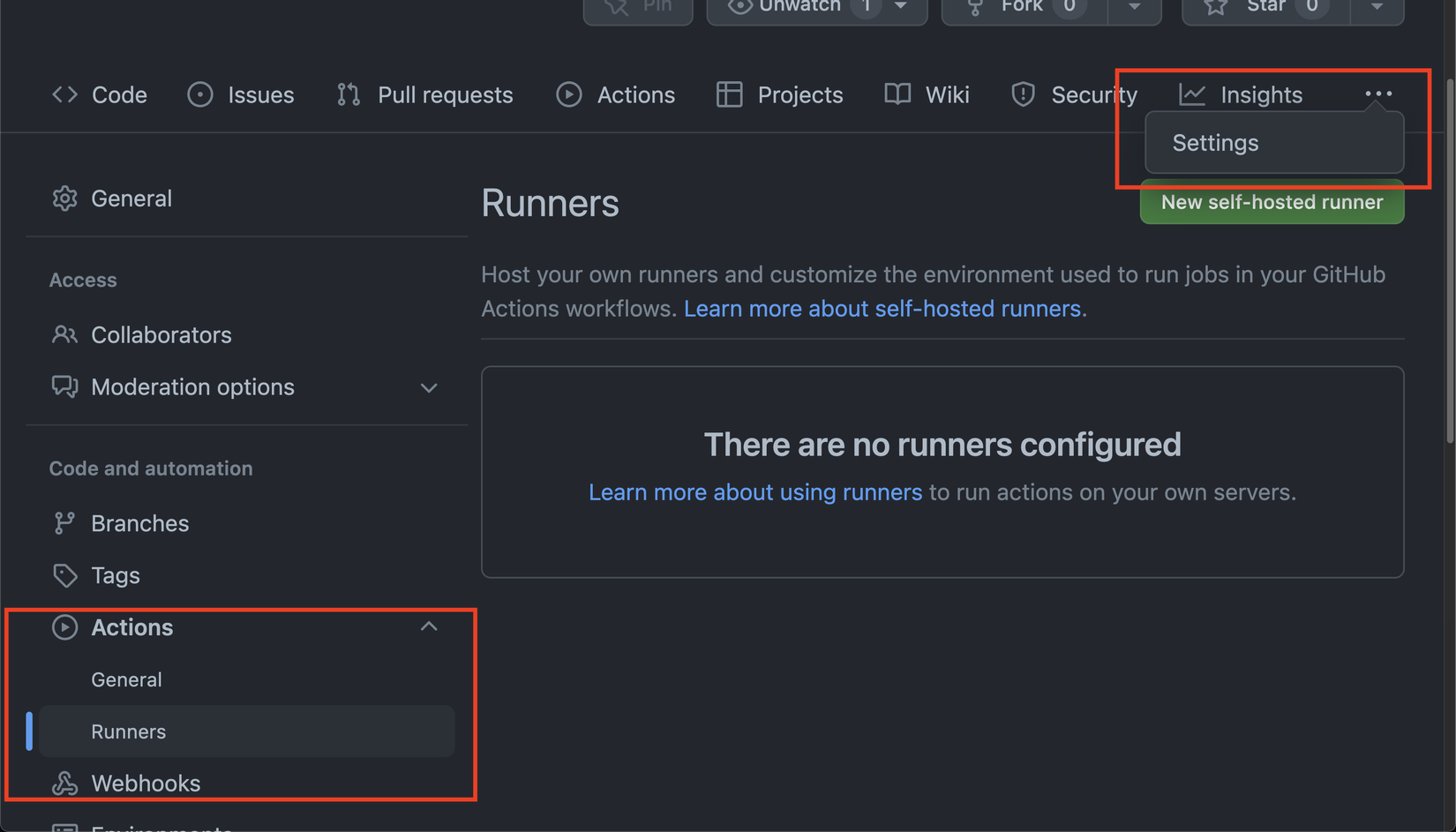Open the Fork dropdown arrow
The width and height of the screenshot is (1456, 832).
pos(1134,7)
